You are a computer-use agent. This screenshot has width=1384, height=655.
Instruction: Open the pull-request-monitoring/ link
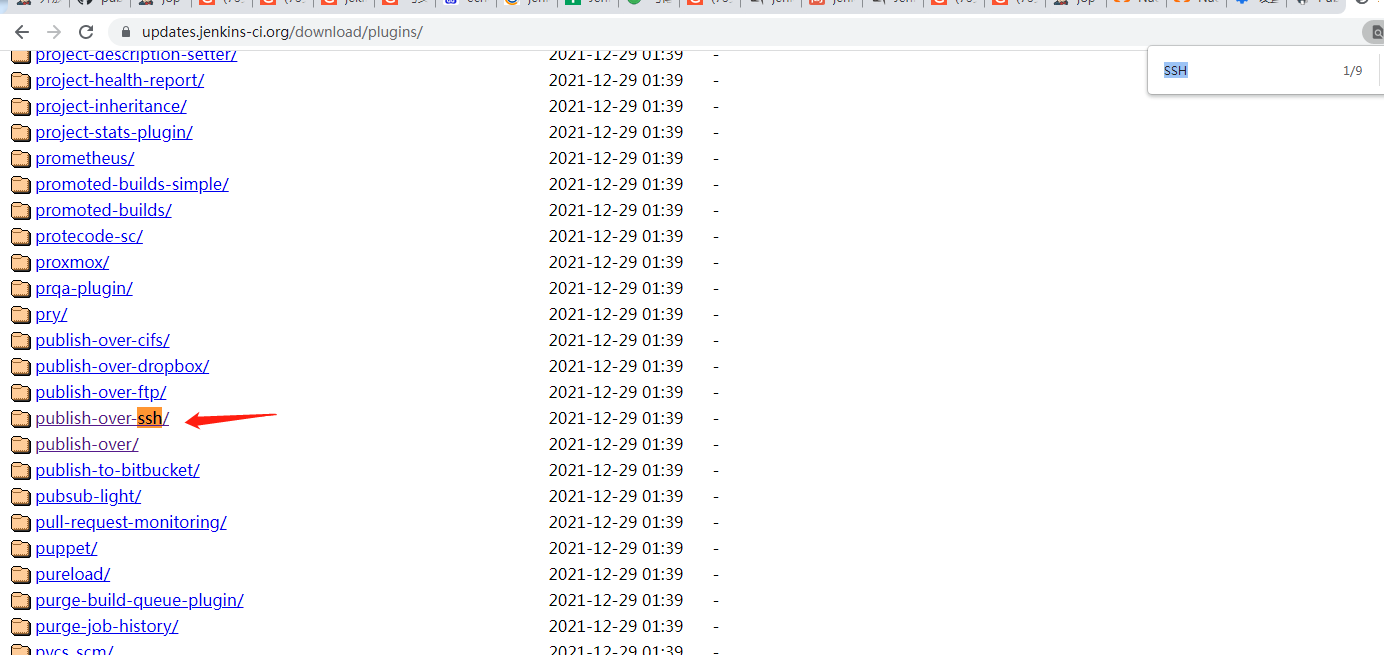click(x=131, y=522)
